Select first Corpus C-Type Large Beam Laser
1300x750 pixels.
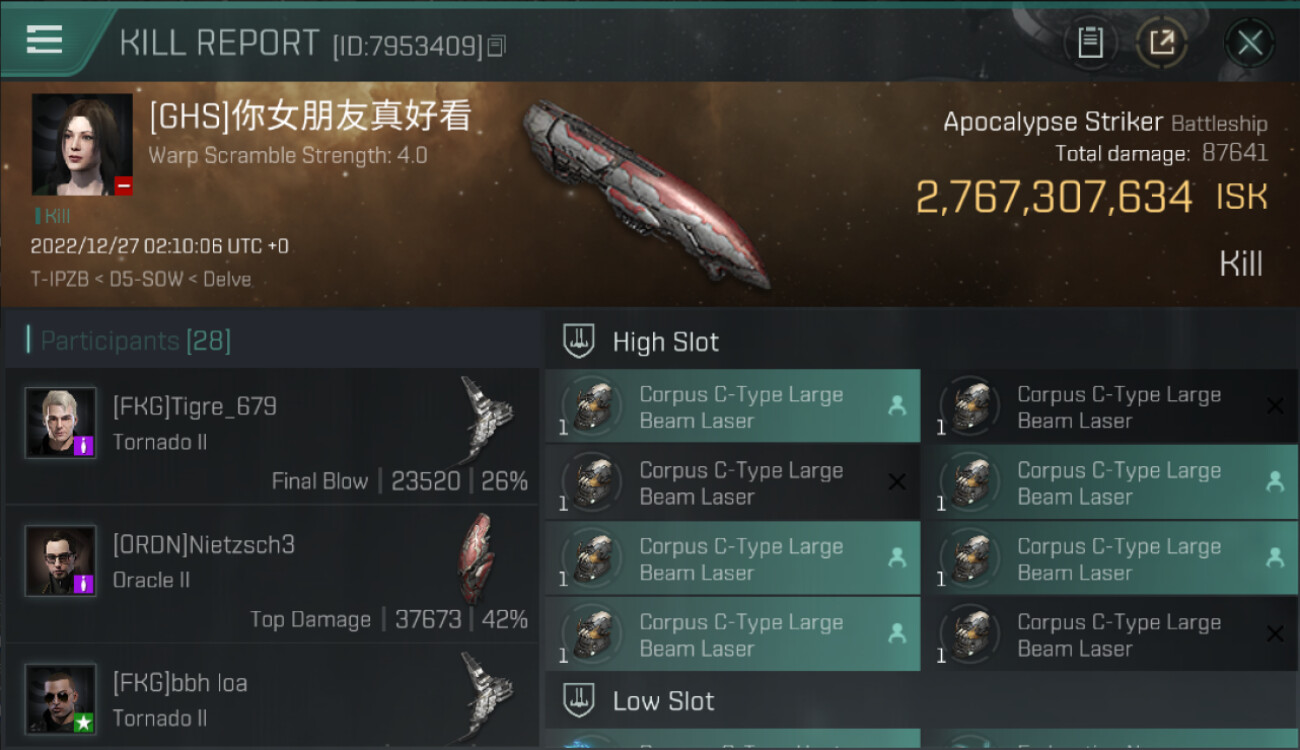[x=733, y=407]
